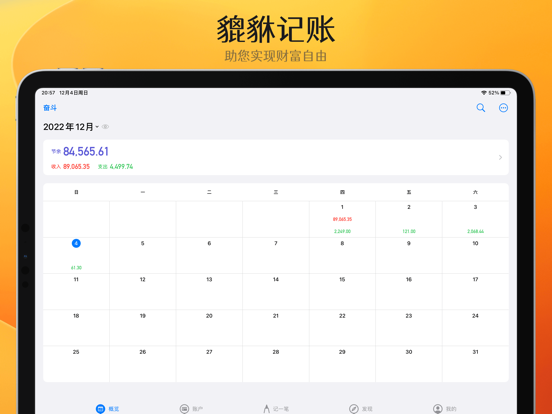This screenshot has height=414, width=552.
Task: Select day 17 in the calendar
Action: click(x=475, y=280)
